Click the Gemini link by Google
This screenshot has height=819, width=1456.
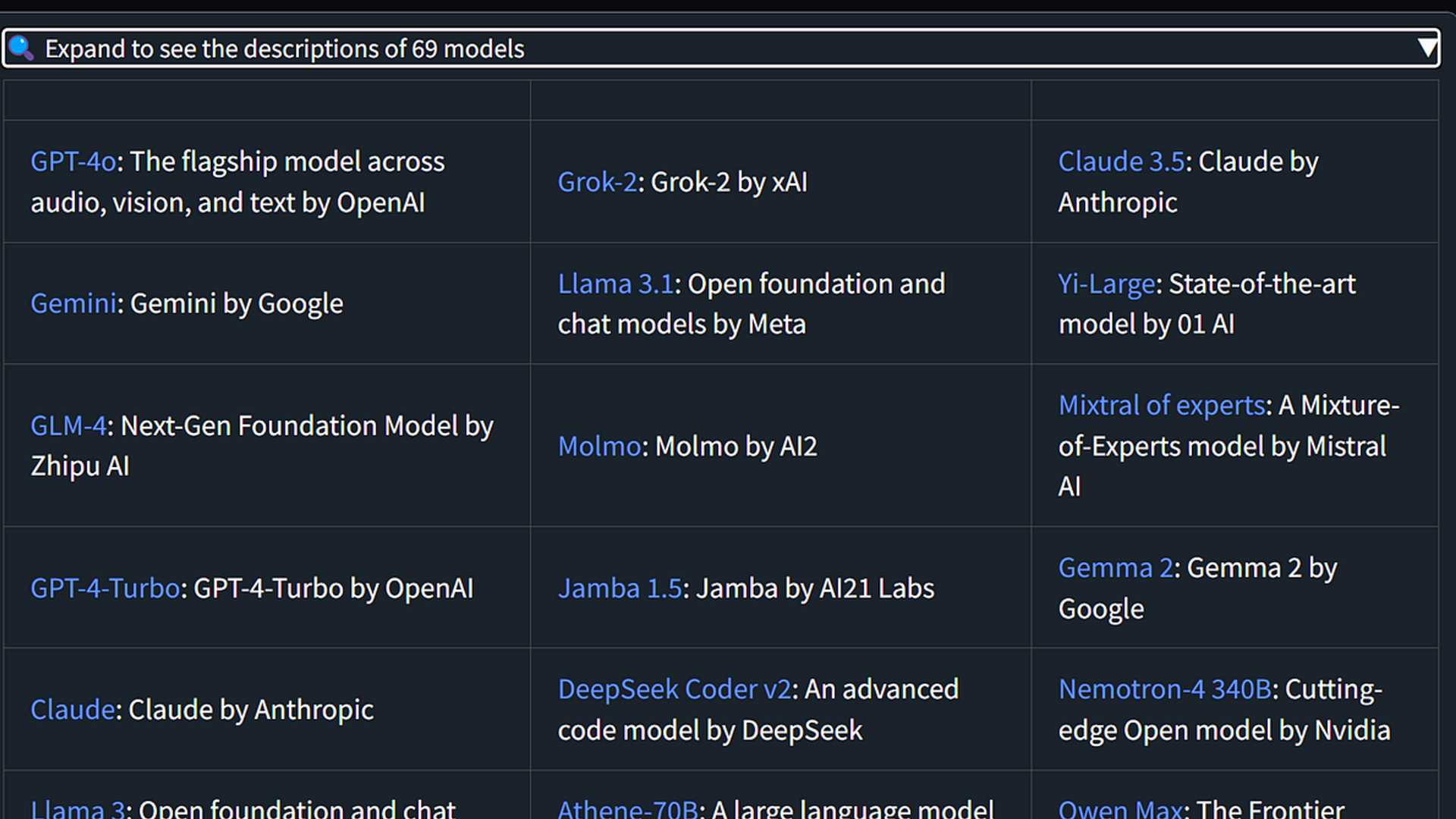click(x=73, y=303)
